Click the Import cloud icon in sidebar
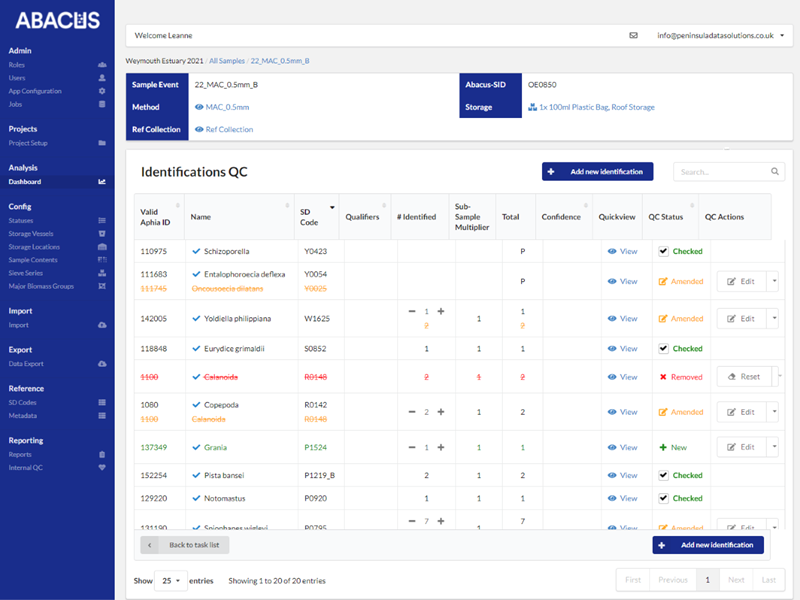The width and height of the screenshot is (800, 600). click(x=102, y=325)
